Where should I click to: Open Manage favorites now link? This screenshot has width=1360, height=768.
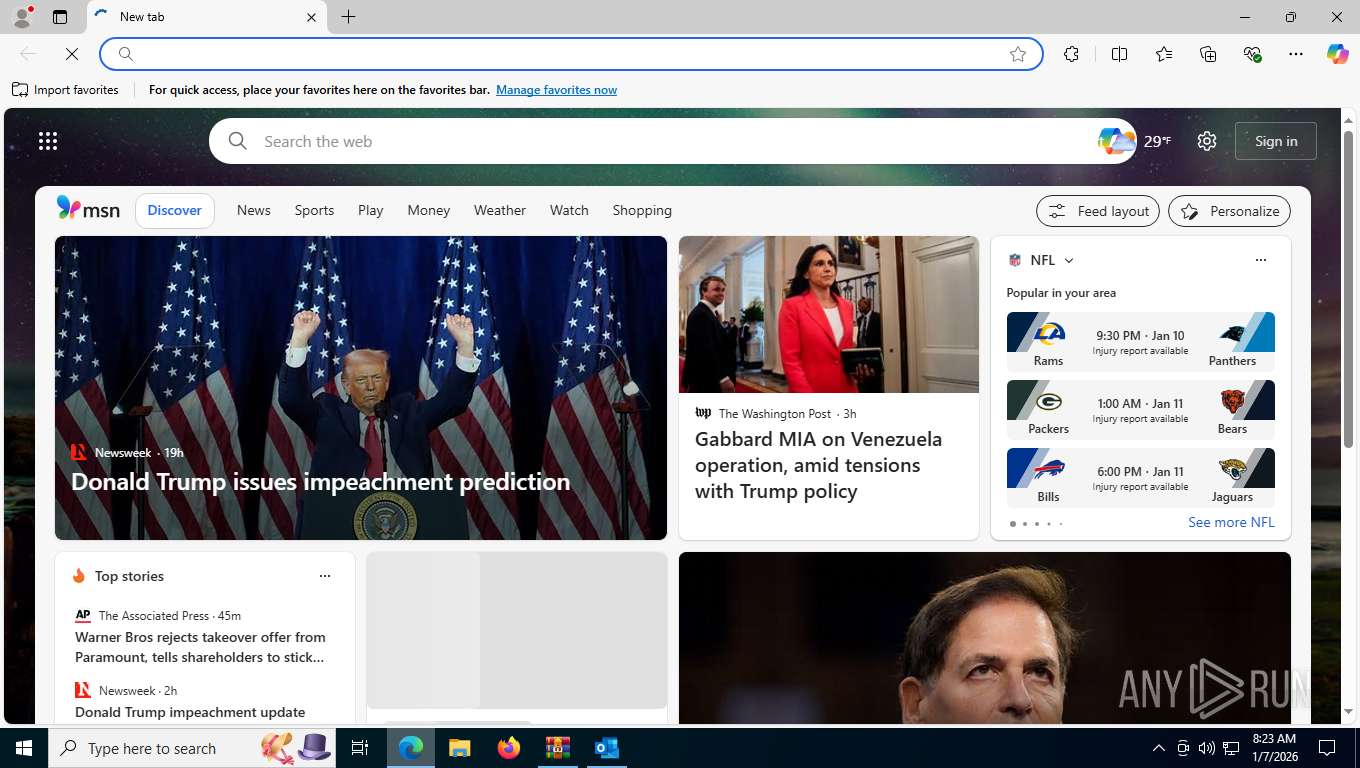click(556, 90)
